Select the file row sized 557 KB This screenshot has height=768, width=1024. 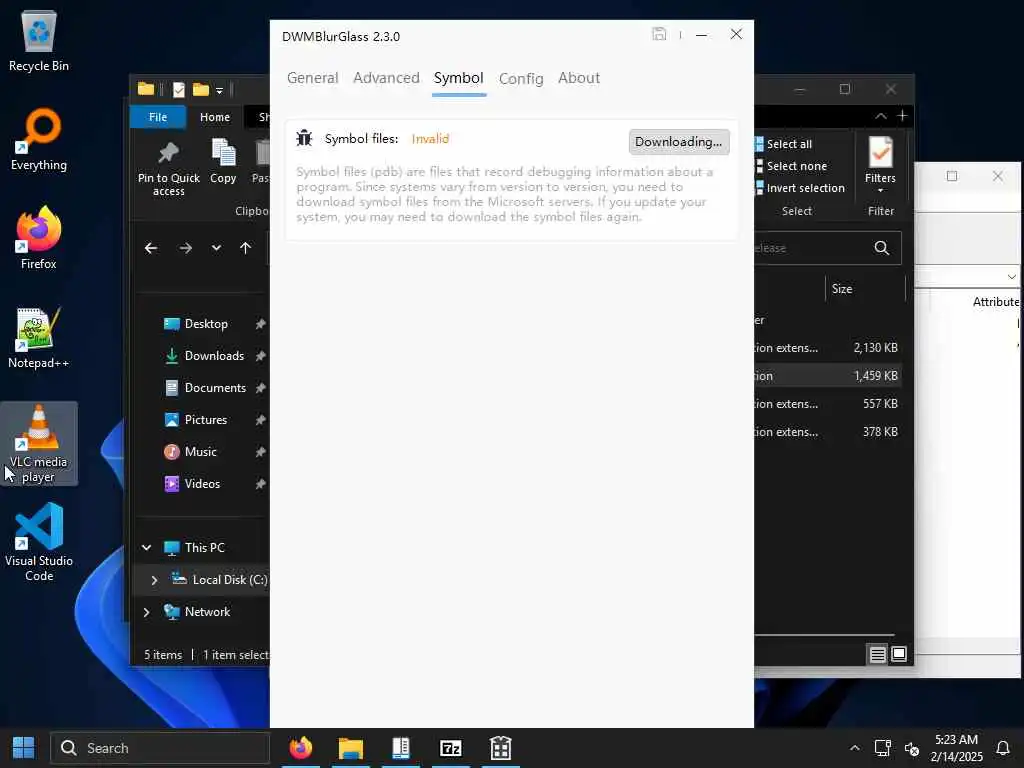pyautogui.click(x=828, y=404)
